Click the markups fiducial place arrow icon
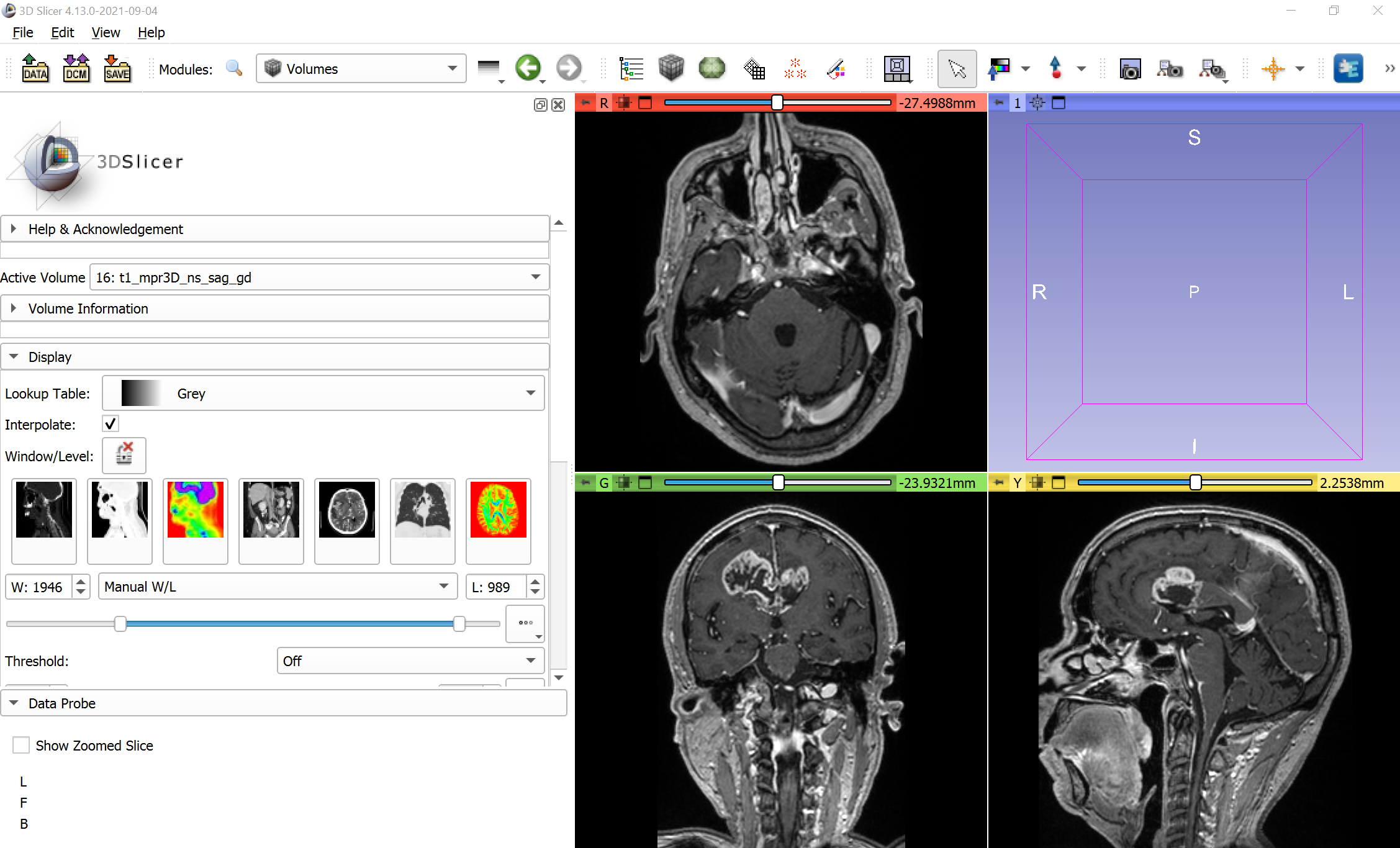 [x=1055, y=68]
